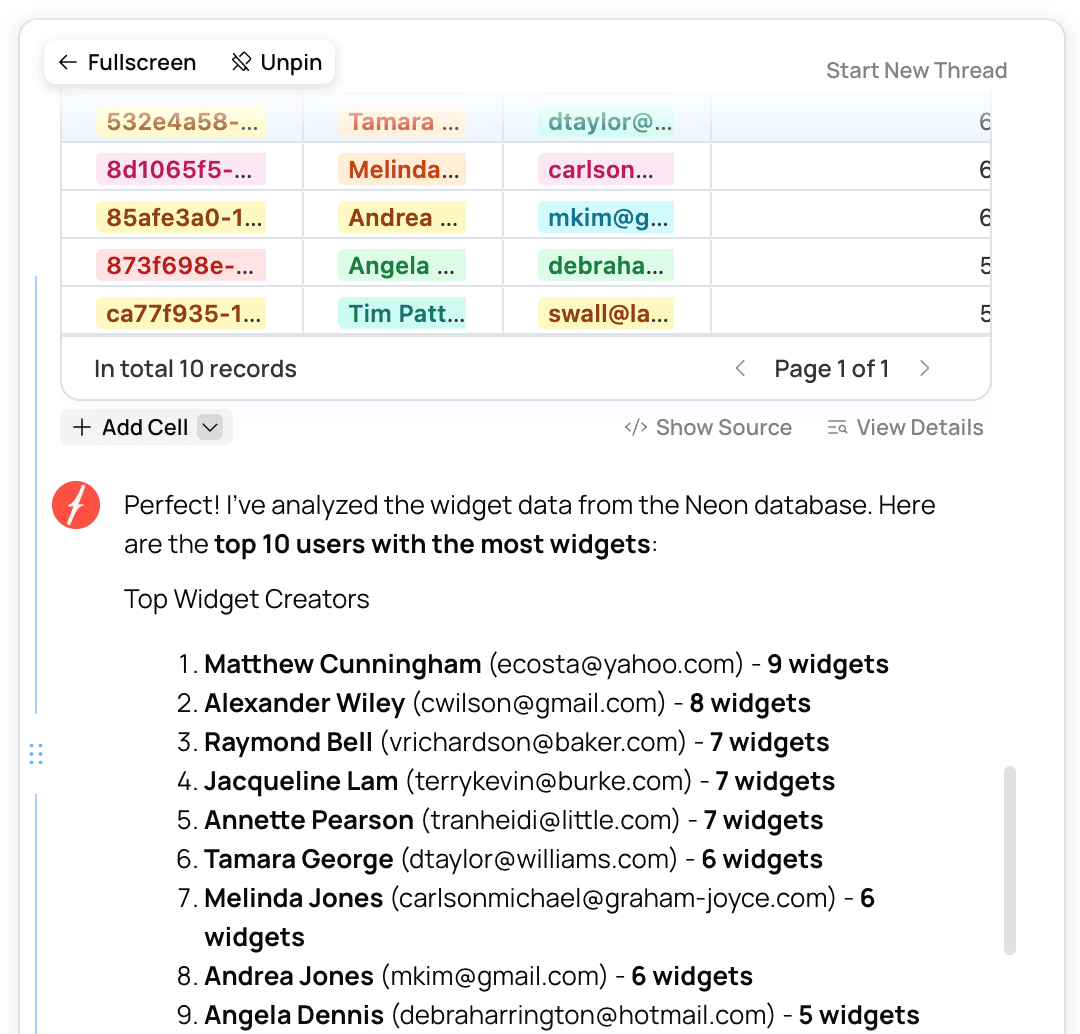The width and height of the screenshot is (1080, 1034).
Task: Click the Unpin pin icon
Action: [240, 63]
